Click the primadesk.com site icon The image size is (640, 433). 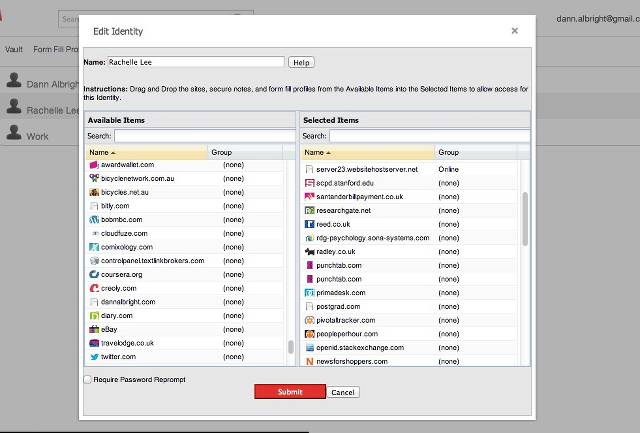pos(309,293)
